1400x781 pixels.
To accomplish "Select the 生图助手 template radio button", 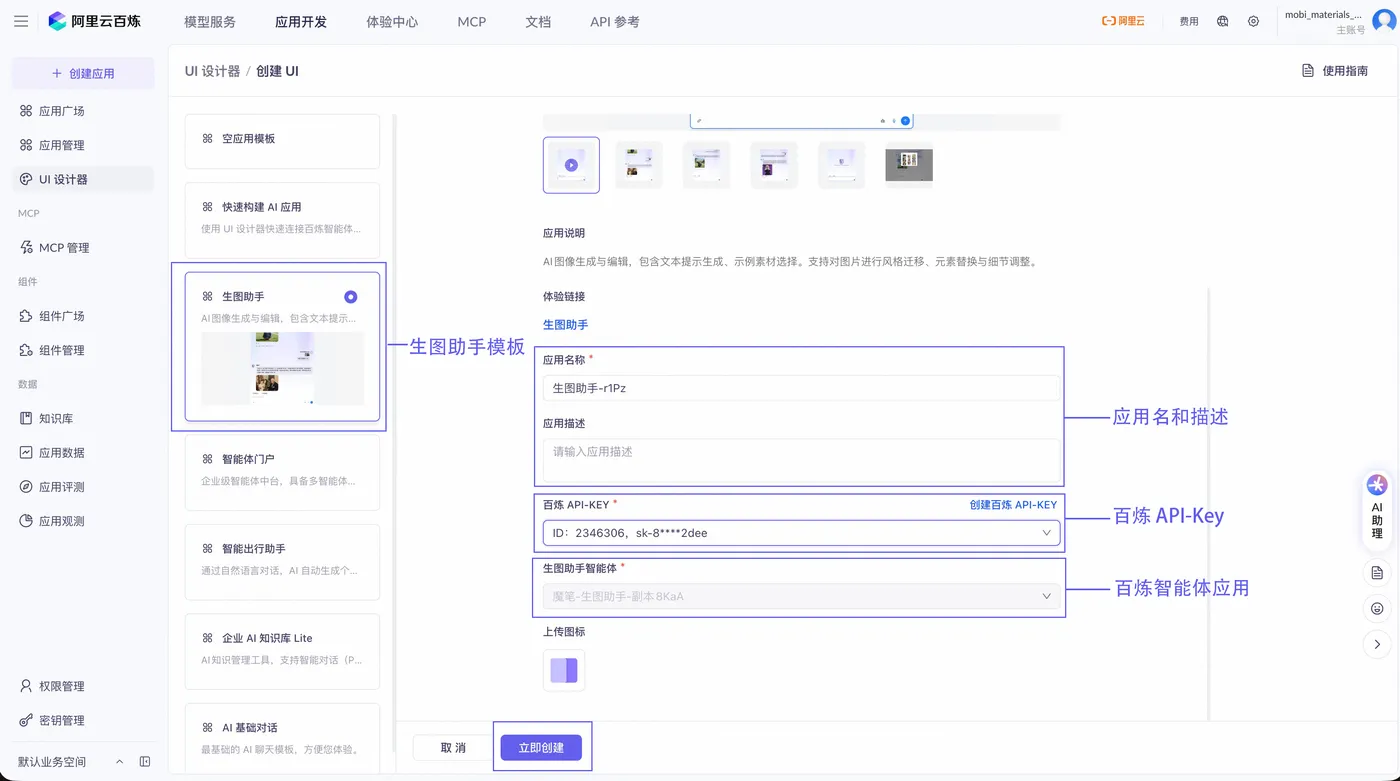I will click(x=350, y=297).
